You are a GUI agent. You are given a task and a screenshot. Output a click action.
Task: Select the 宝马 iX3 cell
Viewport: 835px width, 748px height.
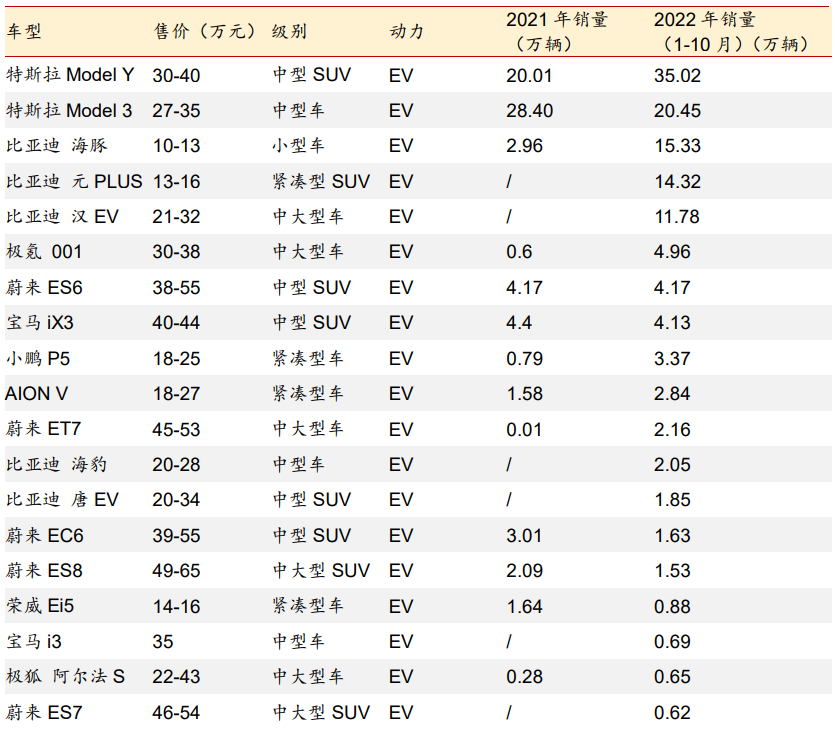coord(40,323)
